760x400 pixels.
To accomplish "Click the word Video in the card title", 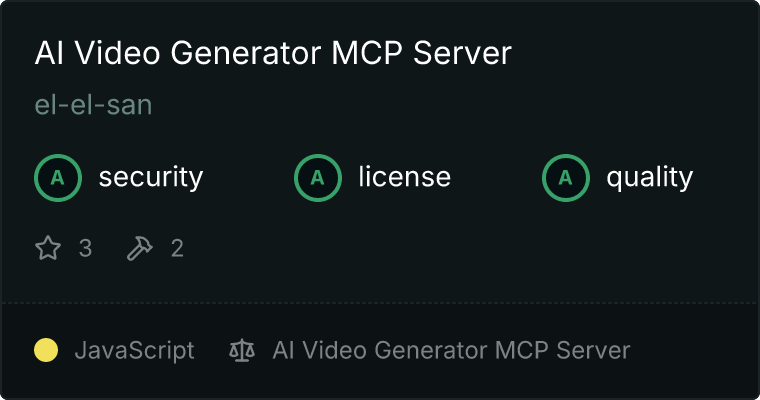I will pyautogui.click(x=117, y=52).
